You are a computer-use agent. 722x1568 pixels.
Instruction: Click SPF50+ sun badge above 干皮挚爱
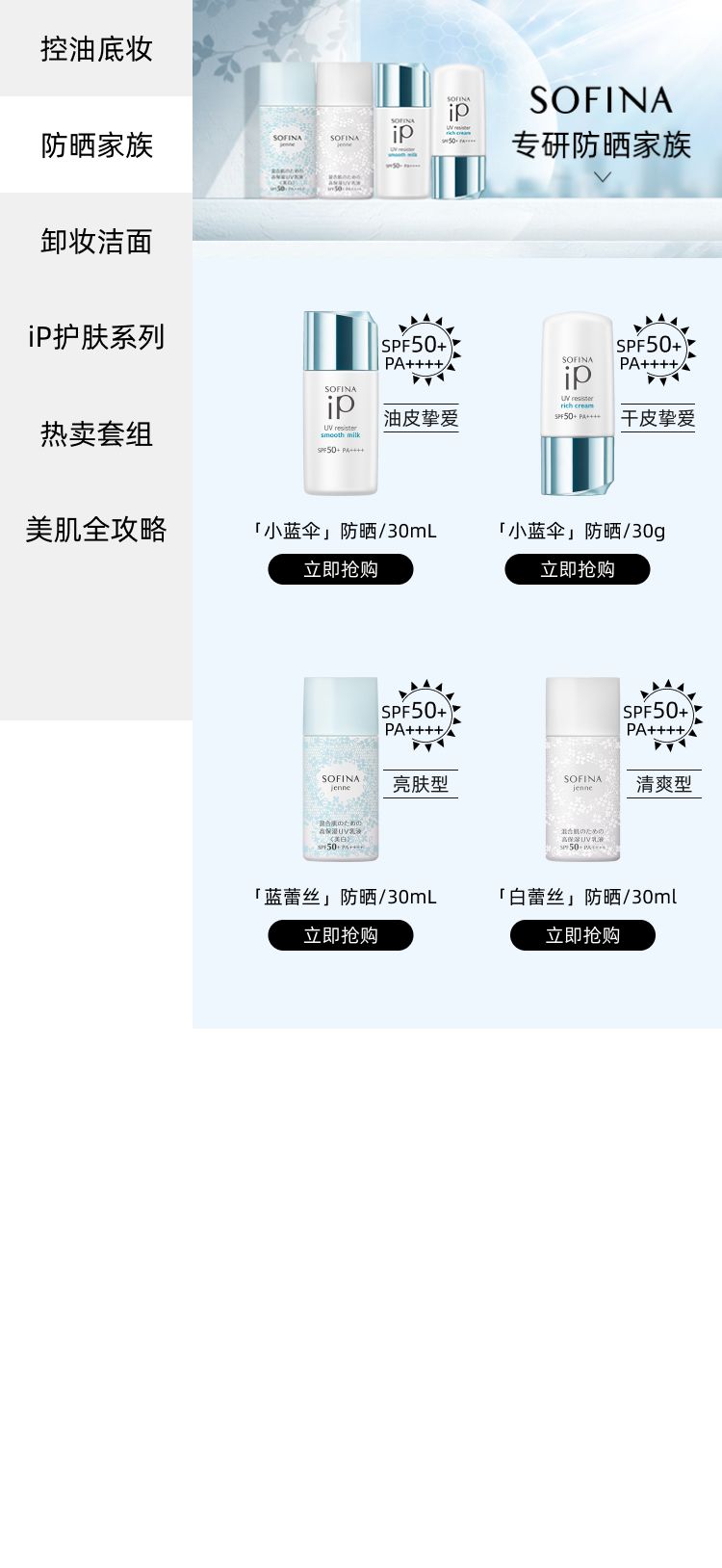(656, 350)
